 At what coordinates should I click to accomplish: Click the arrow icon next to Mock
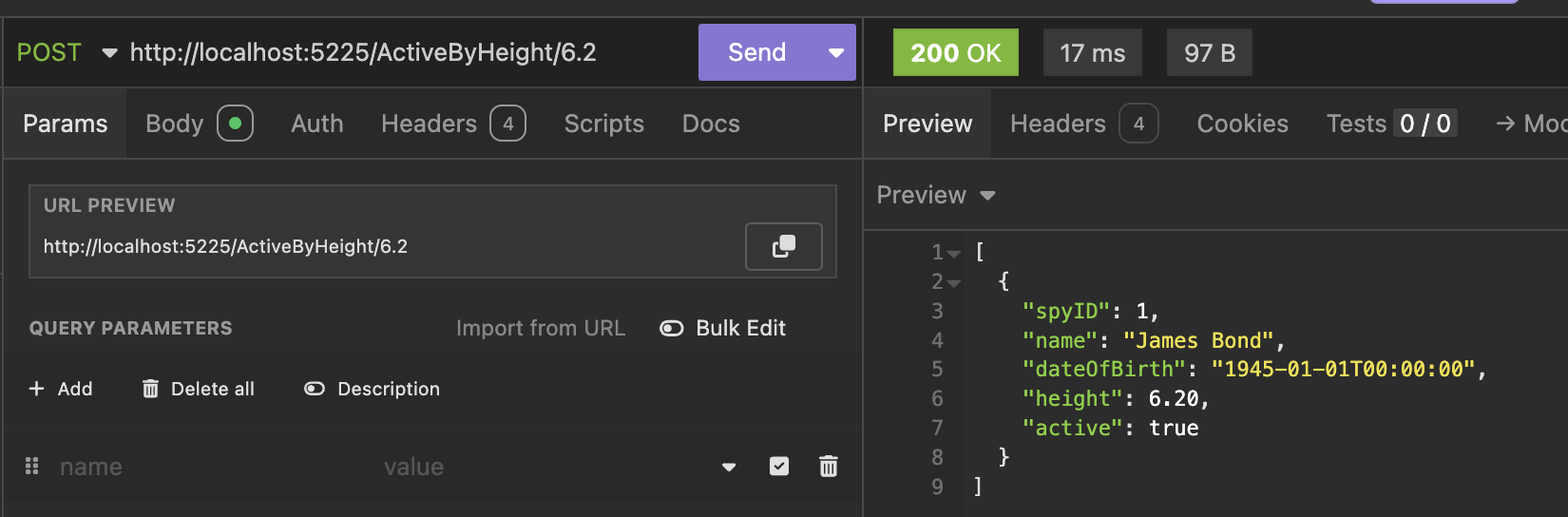[x=1505, y=124]
